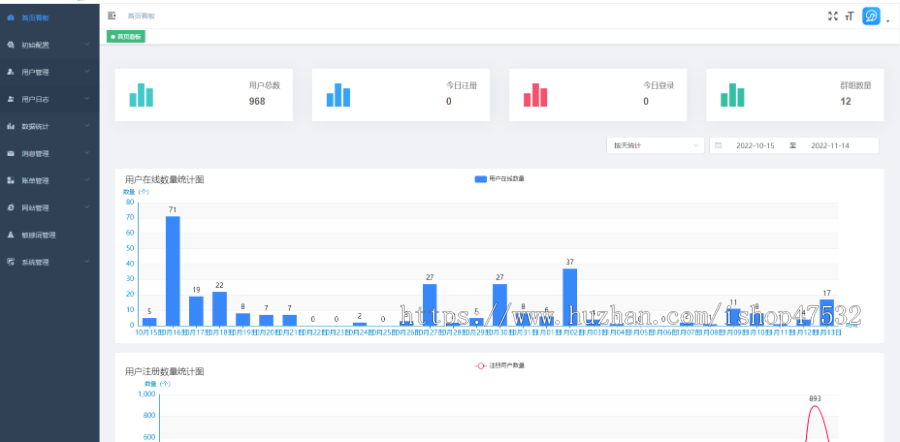Viewport: 900px width, 442px height.
Task: Expand the 系统管理 menu chevron
Action: tap(87, 262)
